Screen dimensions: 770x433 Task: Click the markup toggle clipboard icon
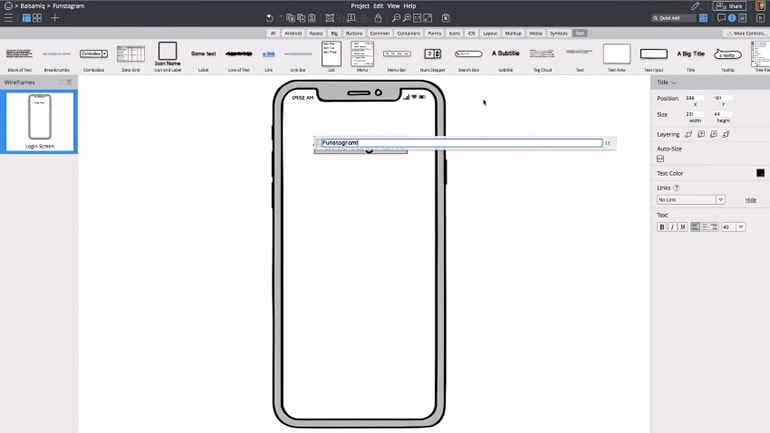pos(445,18)
